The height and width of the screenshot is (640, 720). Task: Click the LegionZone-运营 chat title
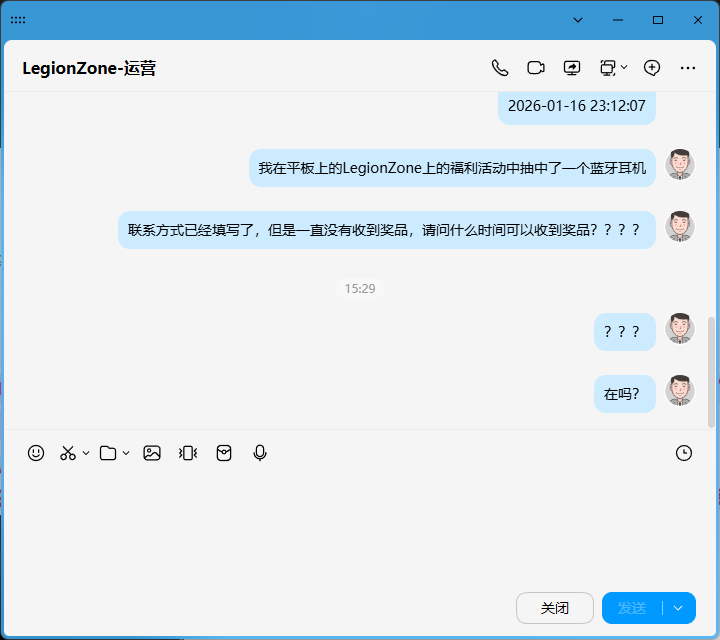pyautogui.click(x=89, y=68)
